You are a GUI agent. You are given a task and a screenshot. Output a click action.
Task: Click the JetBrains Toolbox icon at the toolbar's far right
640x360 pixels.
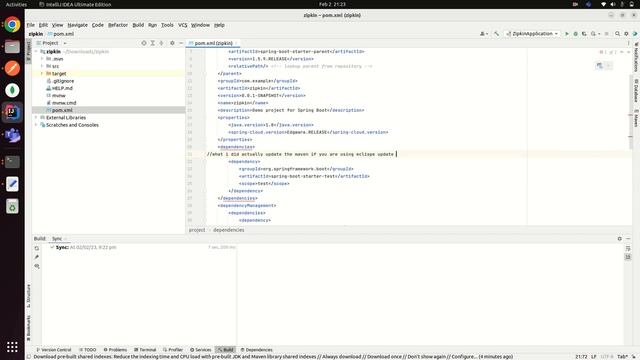(635, 34)
